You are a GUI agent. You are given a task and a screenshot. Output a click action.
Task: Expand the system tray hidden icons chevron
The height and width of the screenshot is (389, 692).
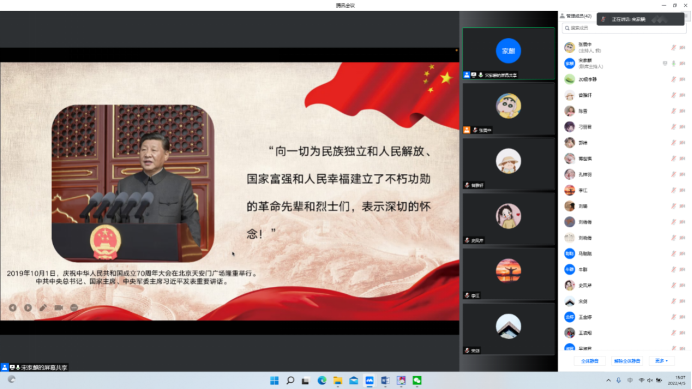point(609,381)
